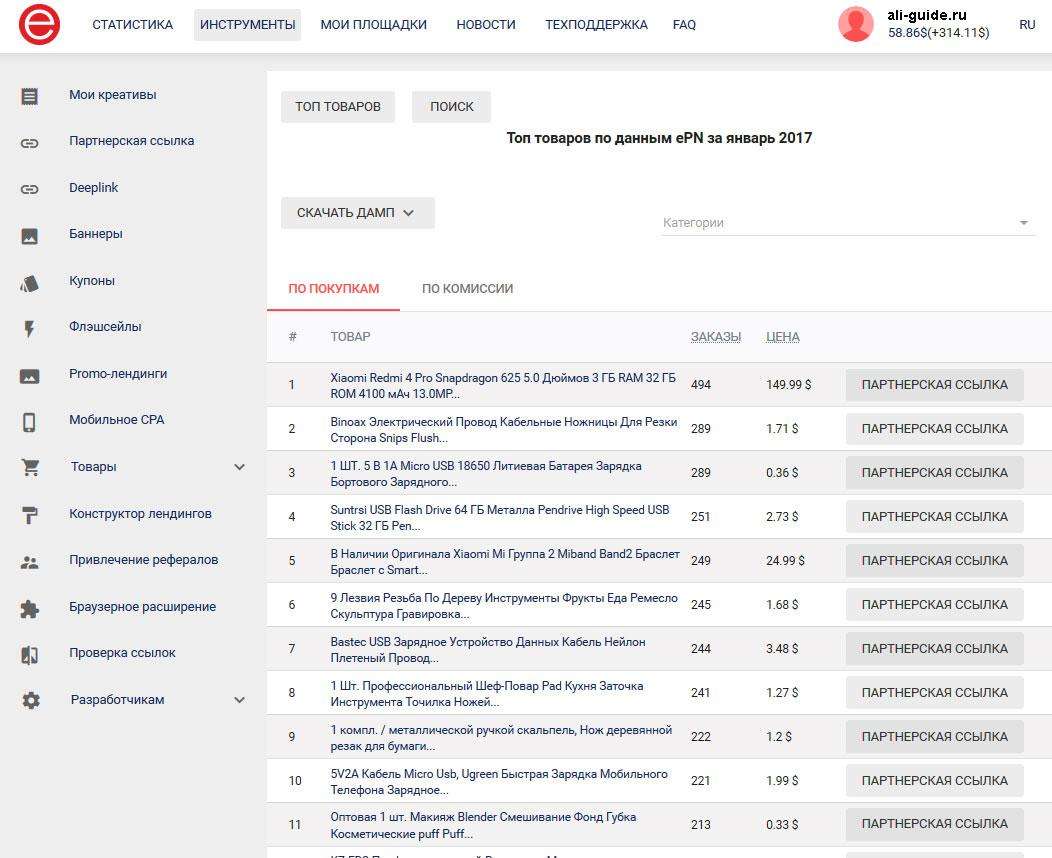
Task: Click the 494 orders value
Action: 701,385
